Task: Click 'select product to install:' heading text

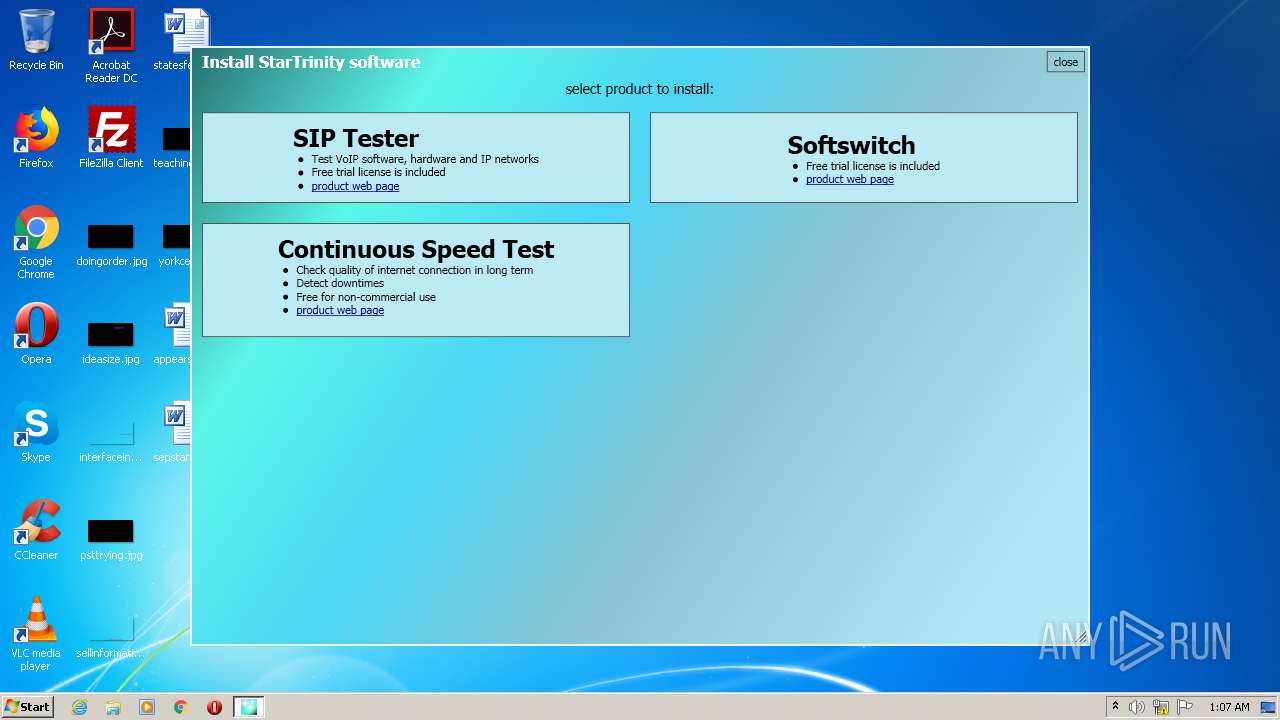Action: click(640, 89)
